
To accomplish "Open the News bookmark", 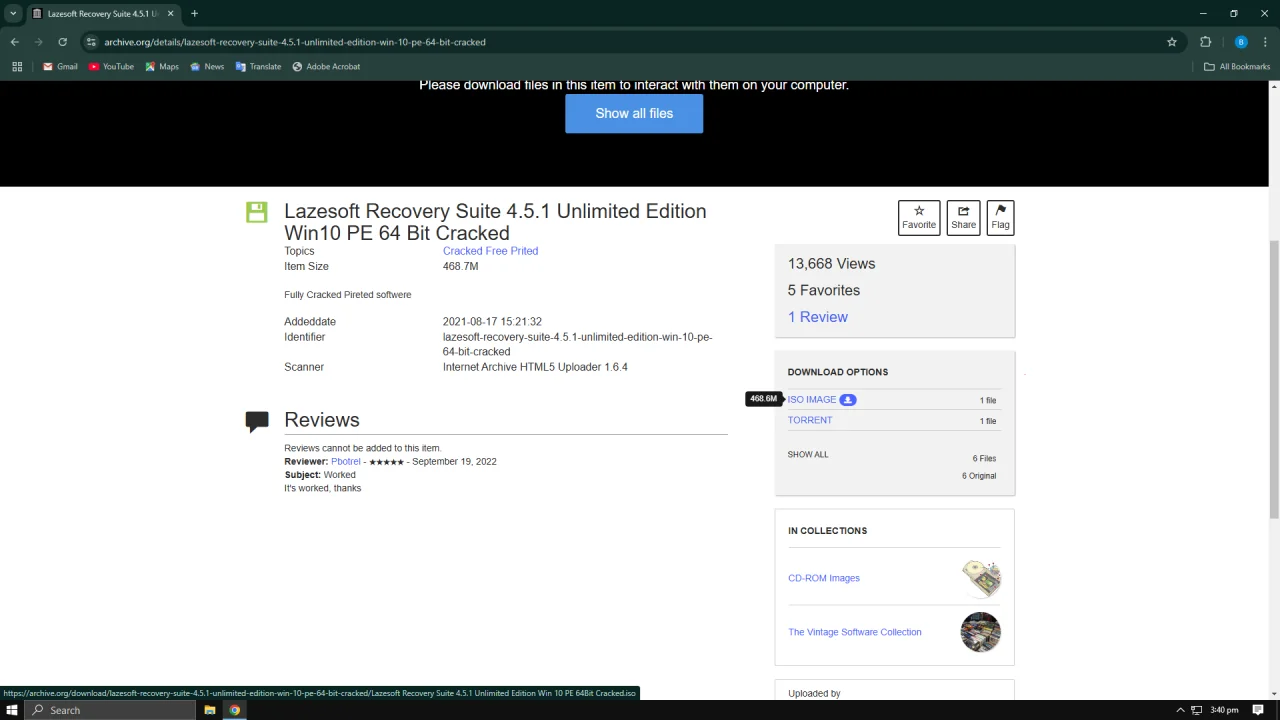I will (207, 67).
